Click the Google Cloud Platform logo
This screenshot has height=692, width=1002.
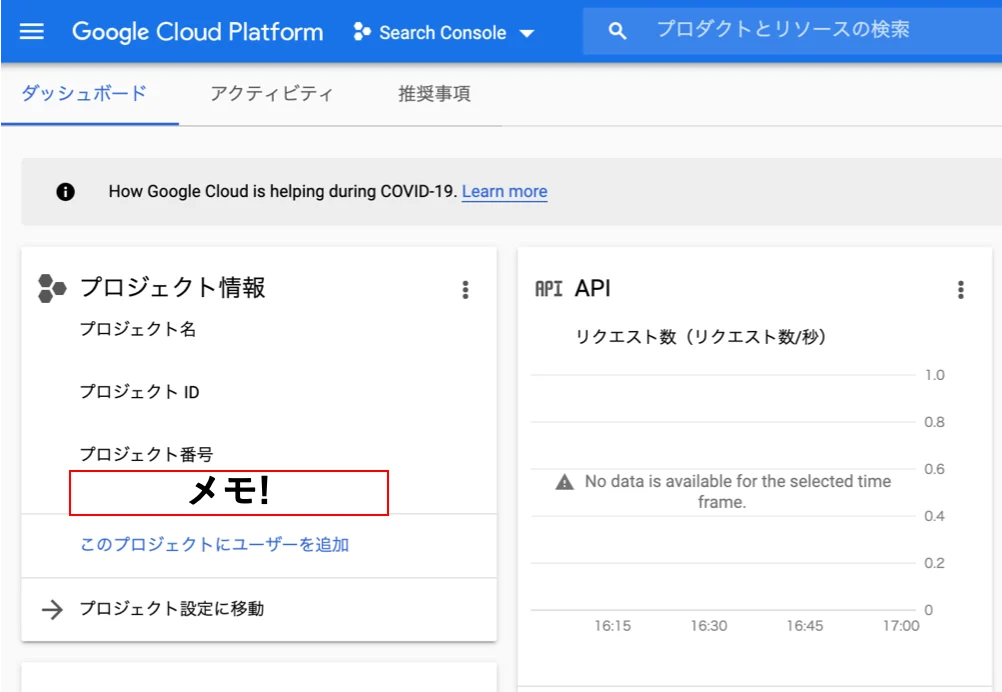[197, 31]
